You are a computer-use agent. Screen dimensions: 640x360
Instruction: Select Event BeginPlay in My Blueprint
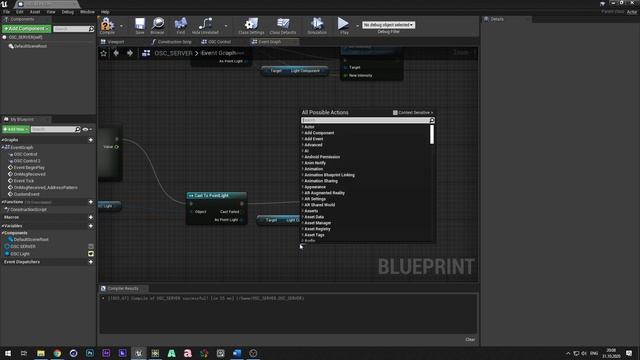[29, 168]
